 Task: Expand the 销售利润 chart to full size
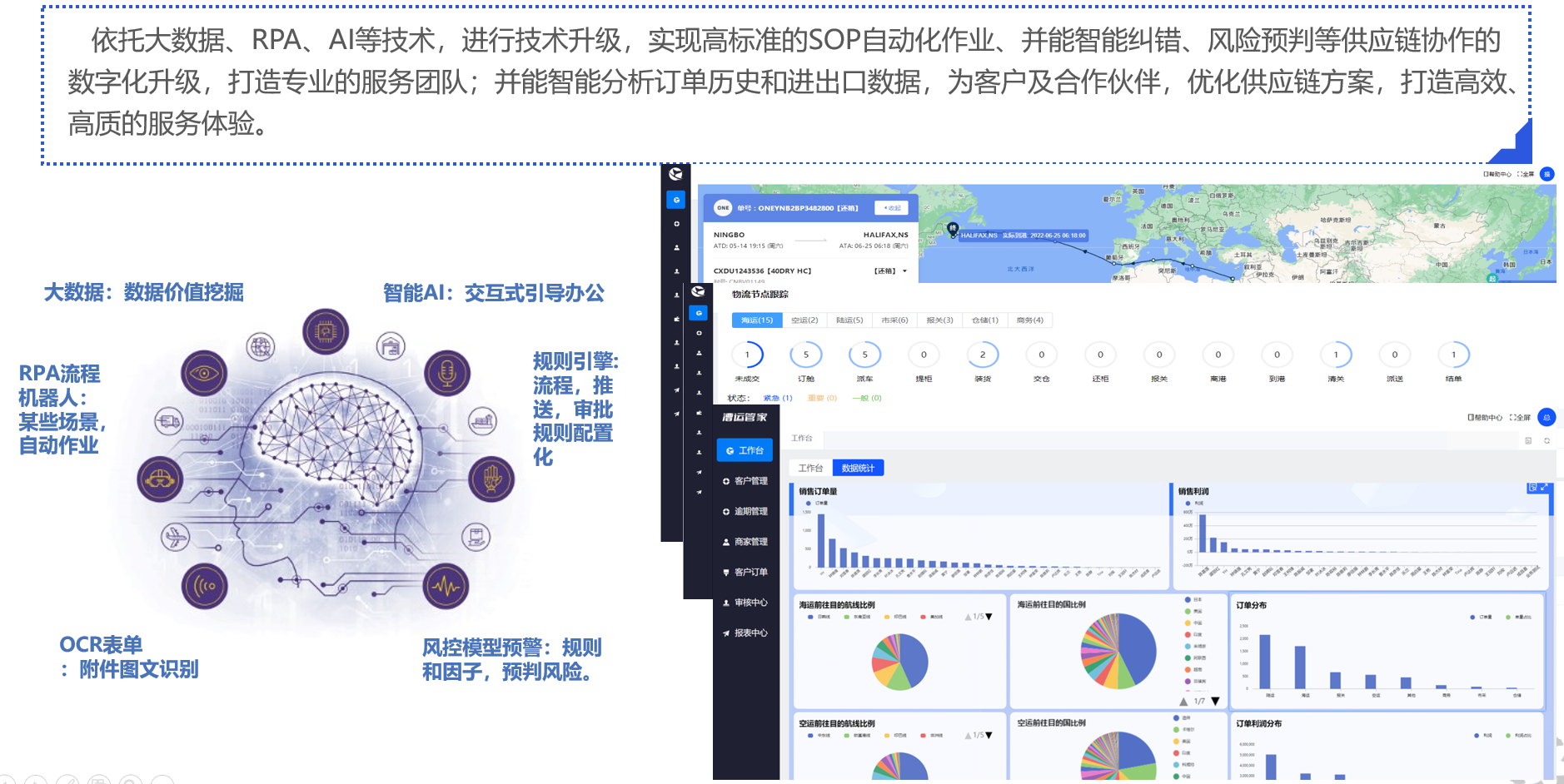click(x=1544, y=488)
